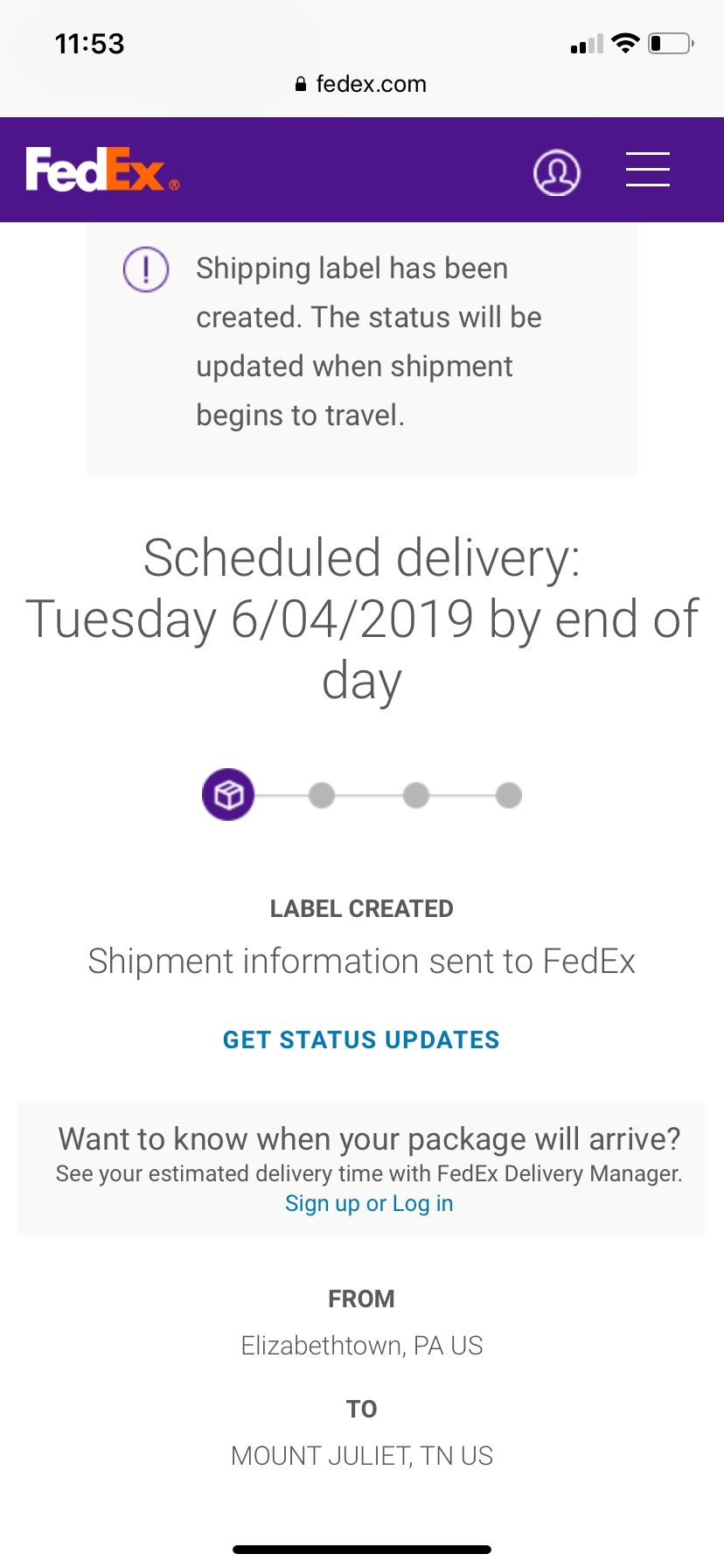724x1568 pixels.
Task: Tap the exclamation alert icon
Action: [x=146, y=269]
